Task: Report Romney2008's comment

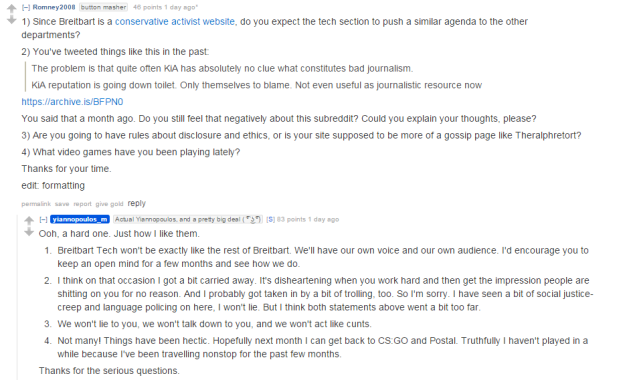Action: click(82, 204)
